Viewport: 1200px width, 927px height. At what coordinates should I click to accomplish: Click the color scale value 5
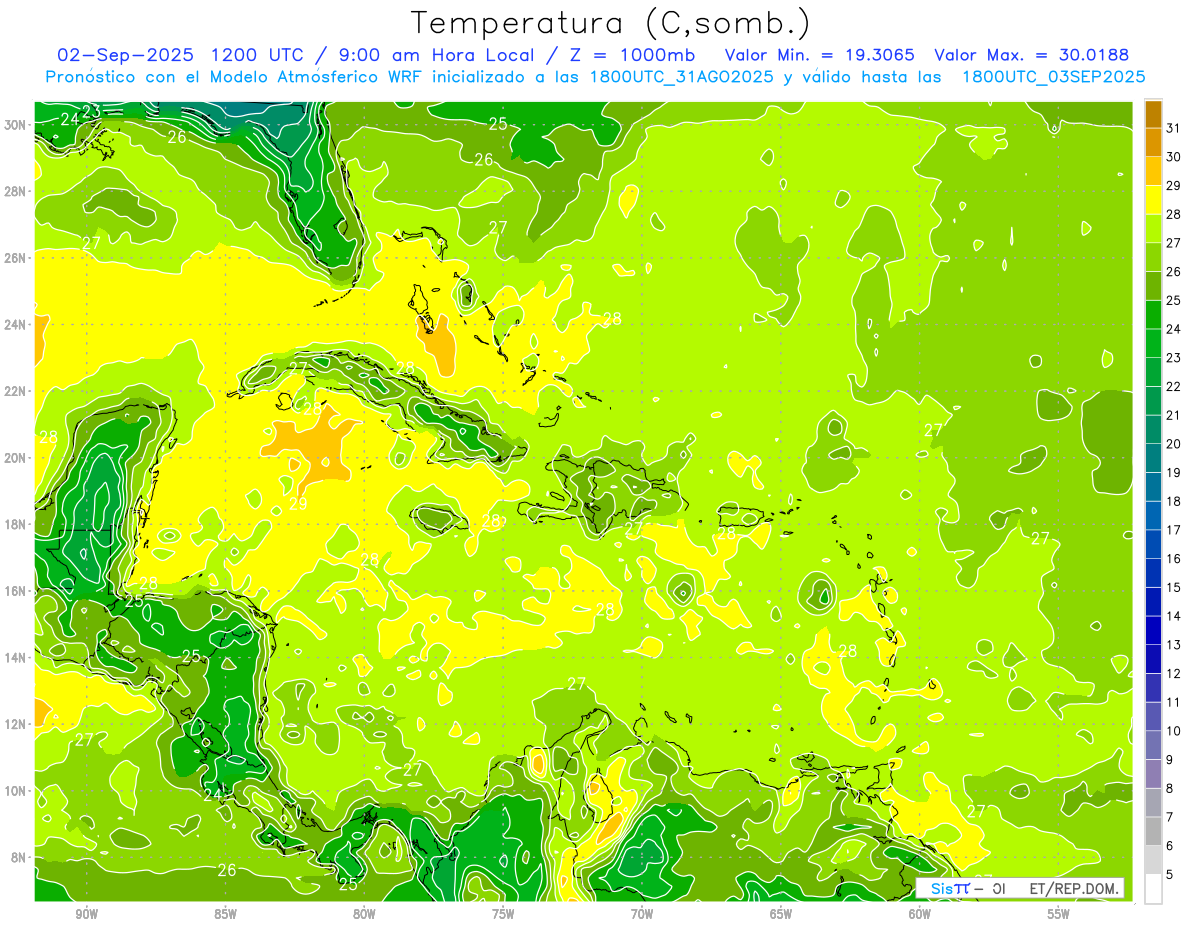[1170, 874]
